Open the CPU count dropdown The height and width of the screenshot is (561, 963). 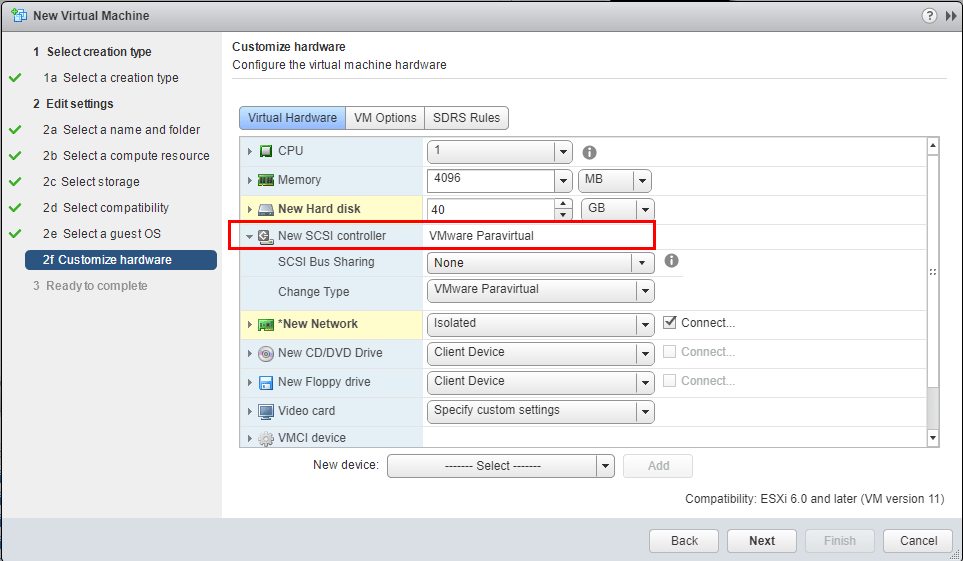coord(563,151)
